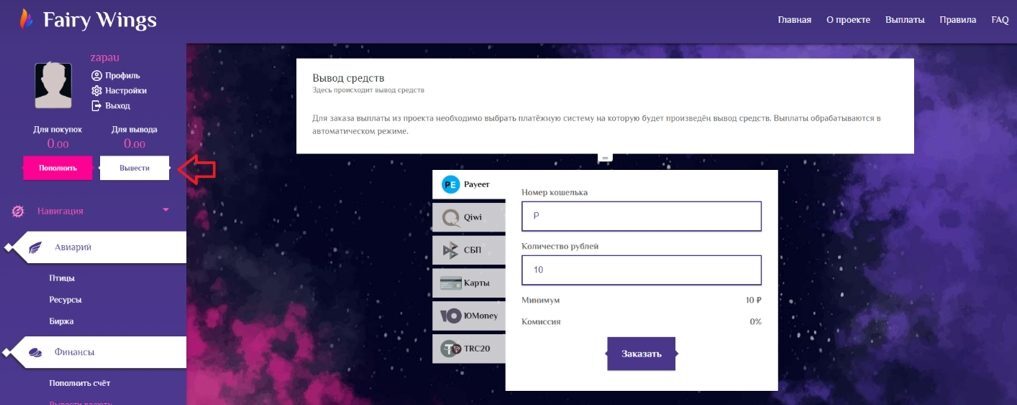Screen dimensions: 1017x405
Task: Choose the TRC20 tether icon
Action: tap(451, 349)
